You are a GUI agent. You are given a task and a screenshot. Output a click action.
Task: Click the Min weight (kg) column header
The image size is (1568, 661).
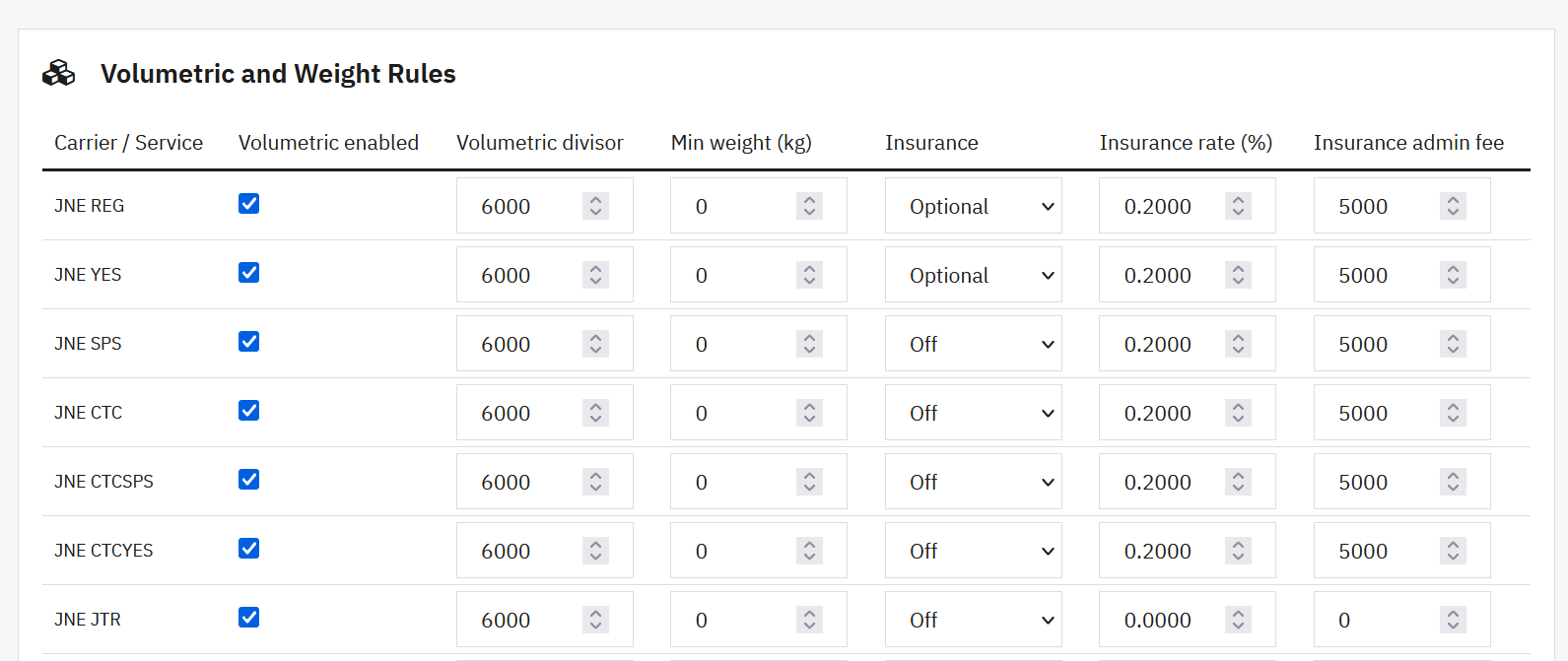(741, 143)
